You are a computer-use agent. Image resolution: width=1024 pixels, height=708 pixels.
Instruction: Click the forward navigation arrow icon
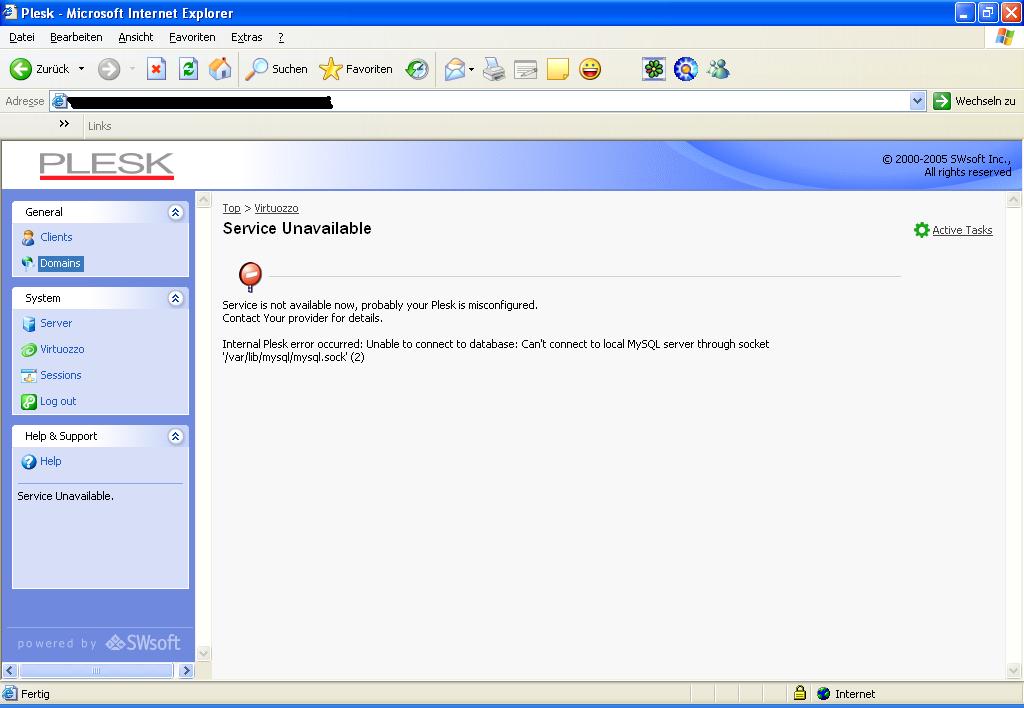coord(109,69)
